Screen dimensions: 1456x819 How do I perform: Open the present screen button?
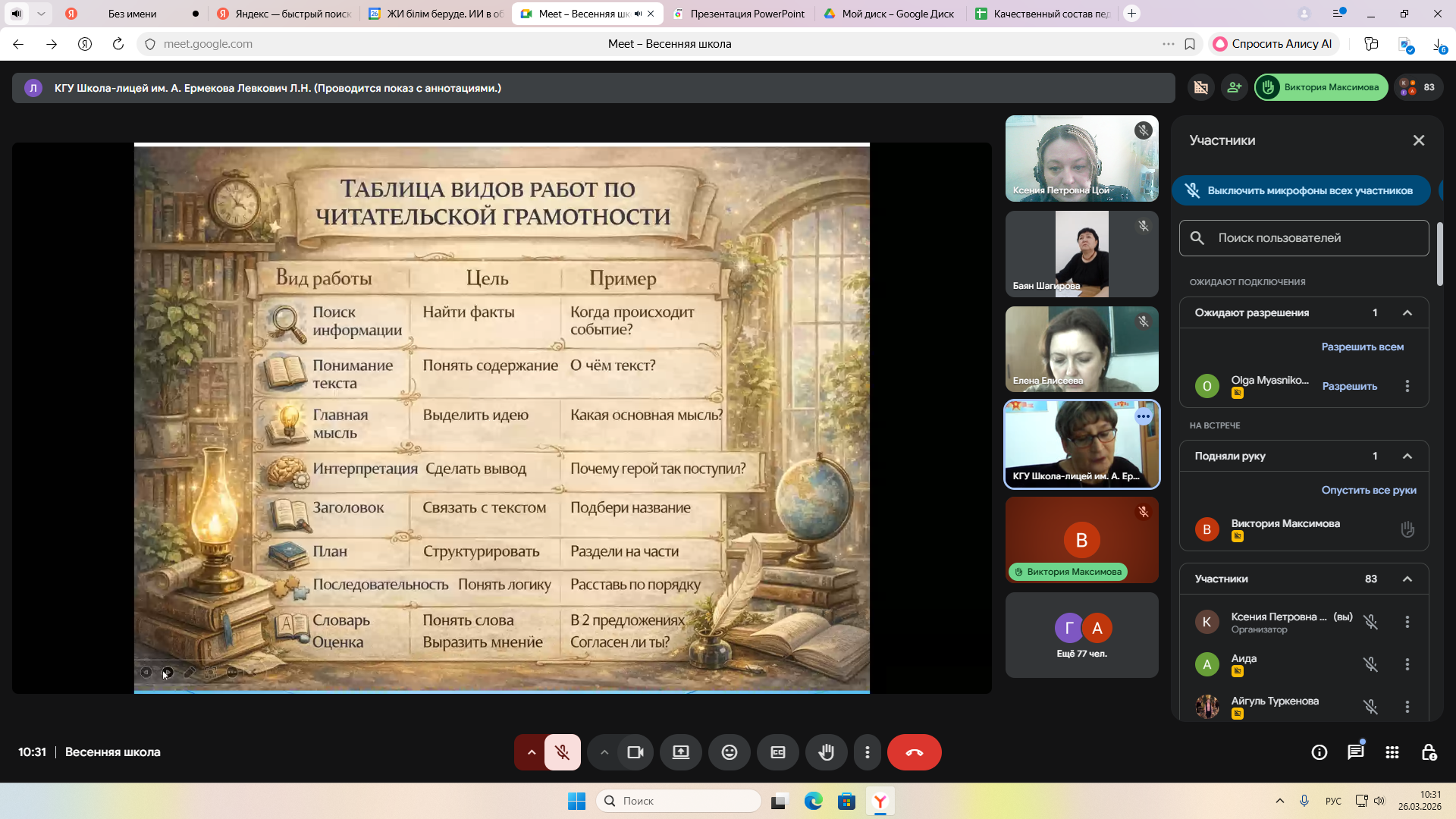(x=680, y=752)
